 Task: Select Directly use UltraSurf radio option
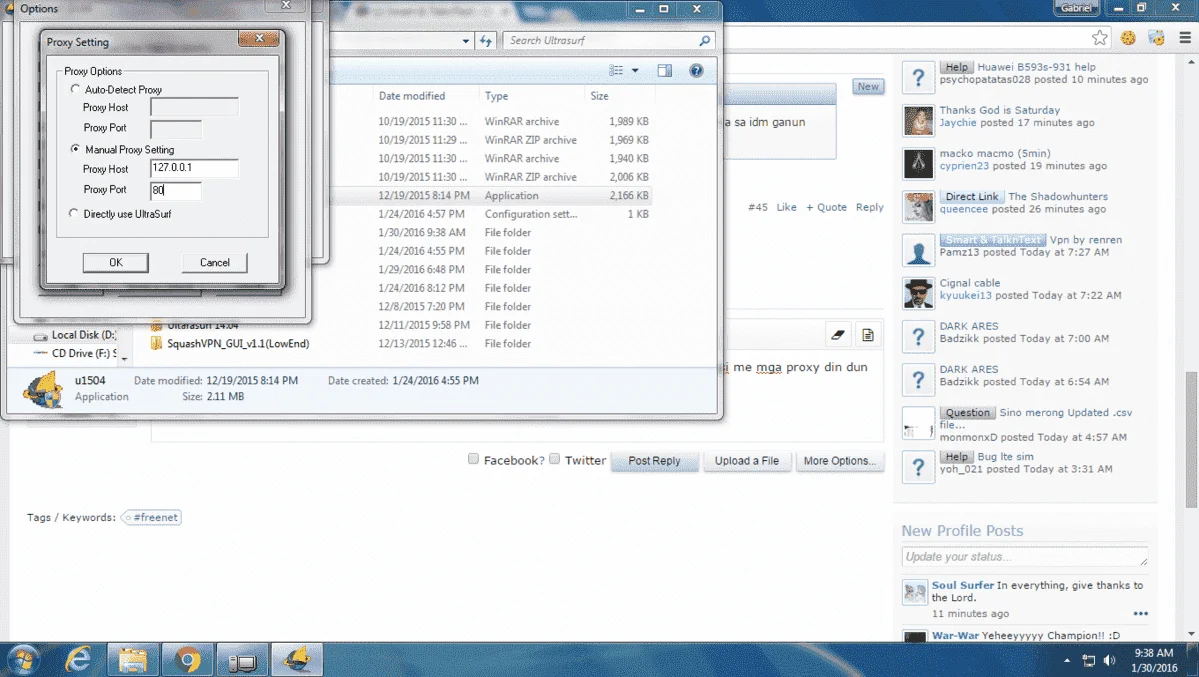[73, 213]
